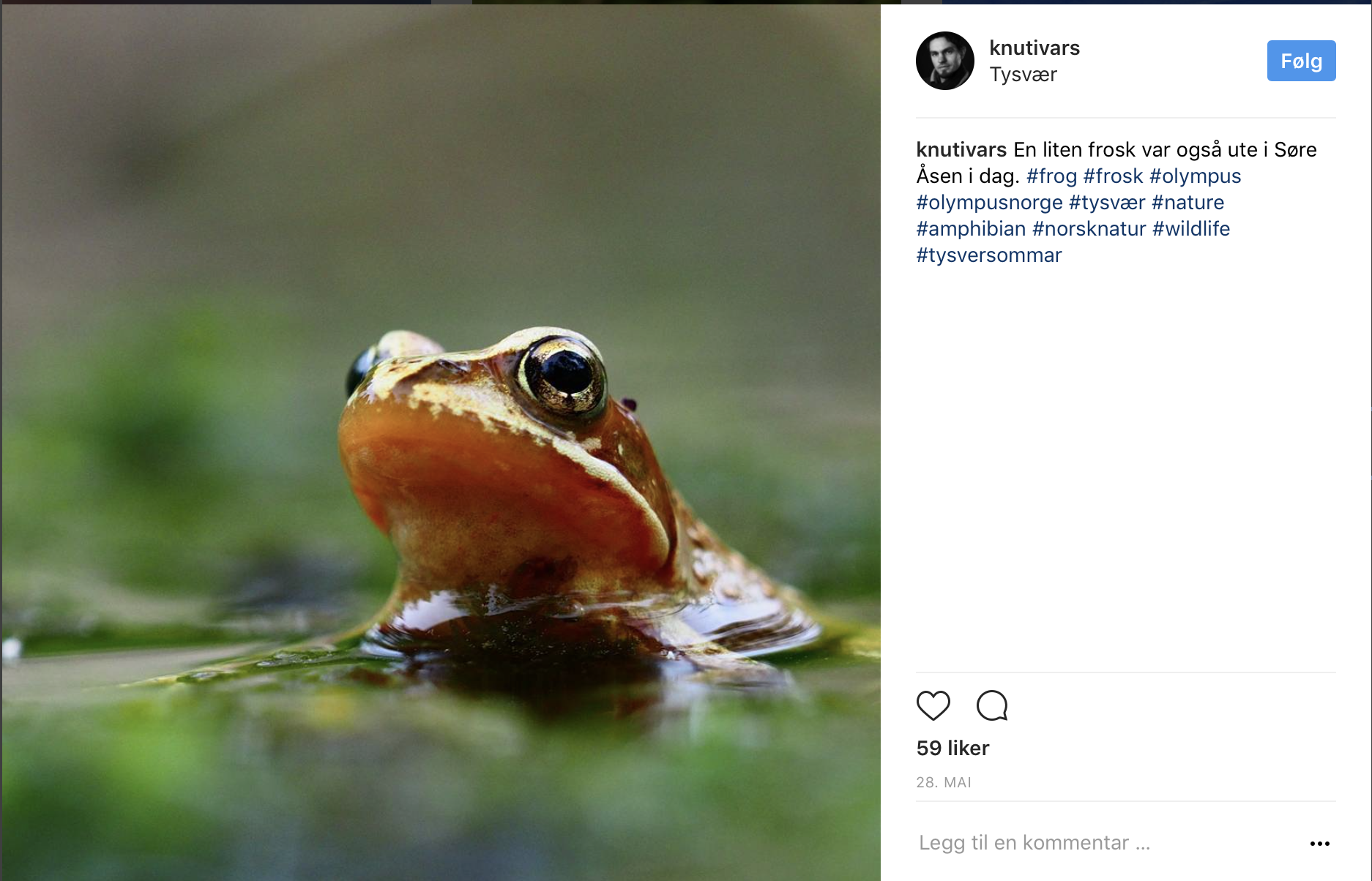Viewport: 1372px width, 881px height.
Task: Open the #olympusnorge hashtag
Action: (x=989, y=203)
